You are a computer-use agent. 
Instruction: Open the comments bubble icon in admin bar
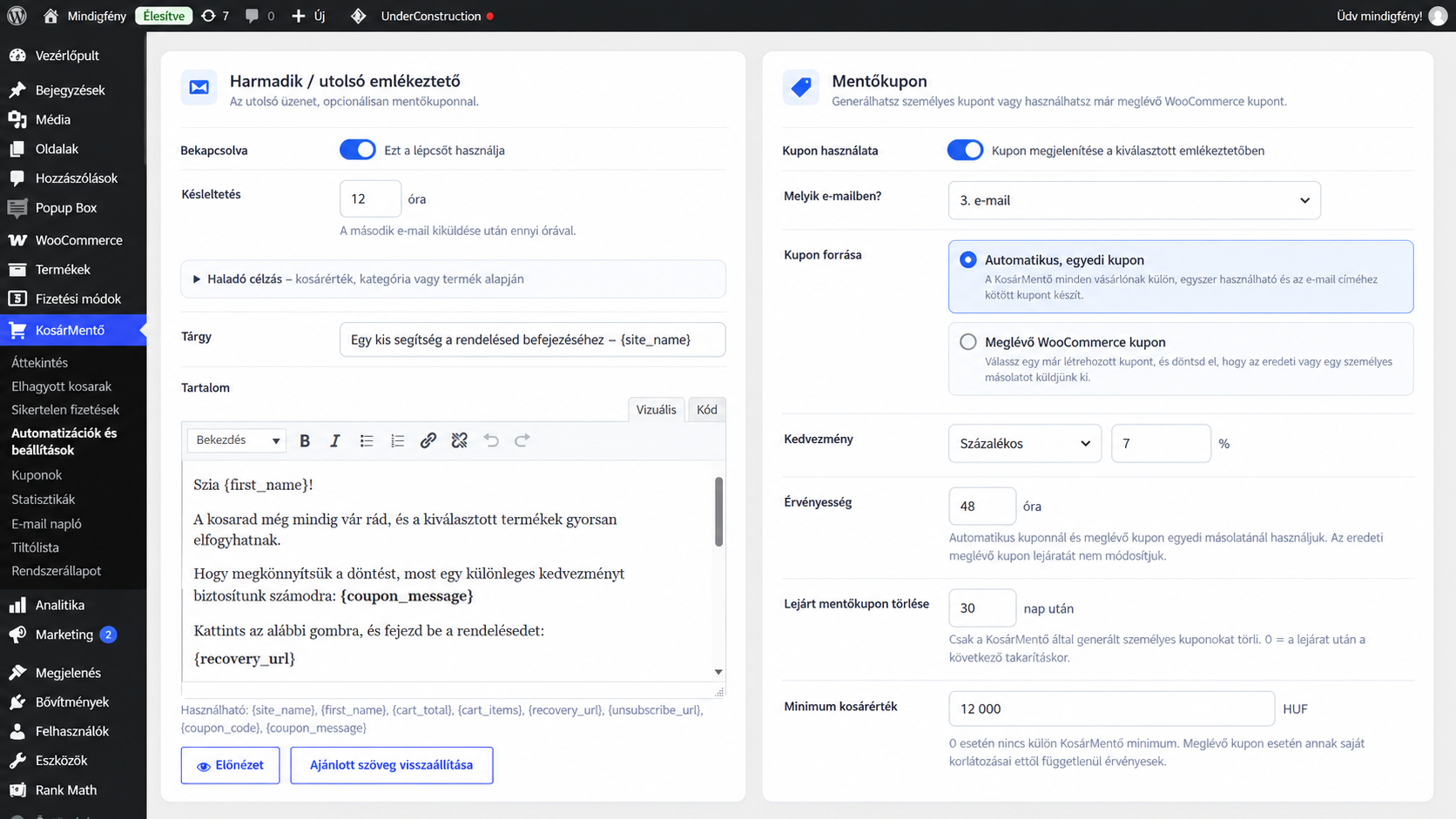(252, 16)
